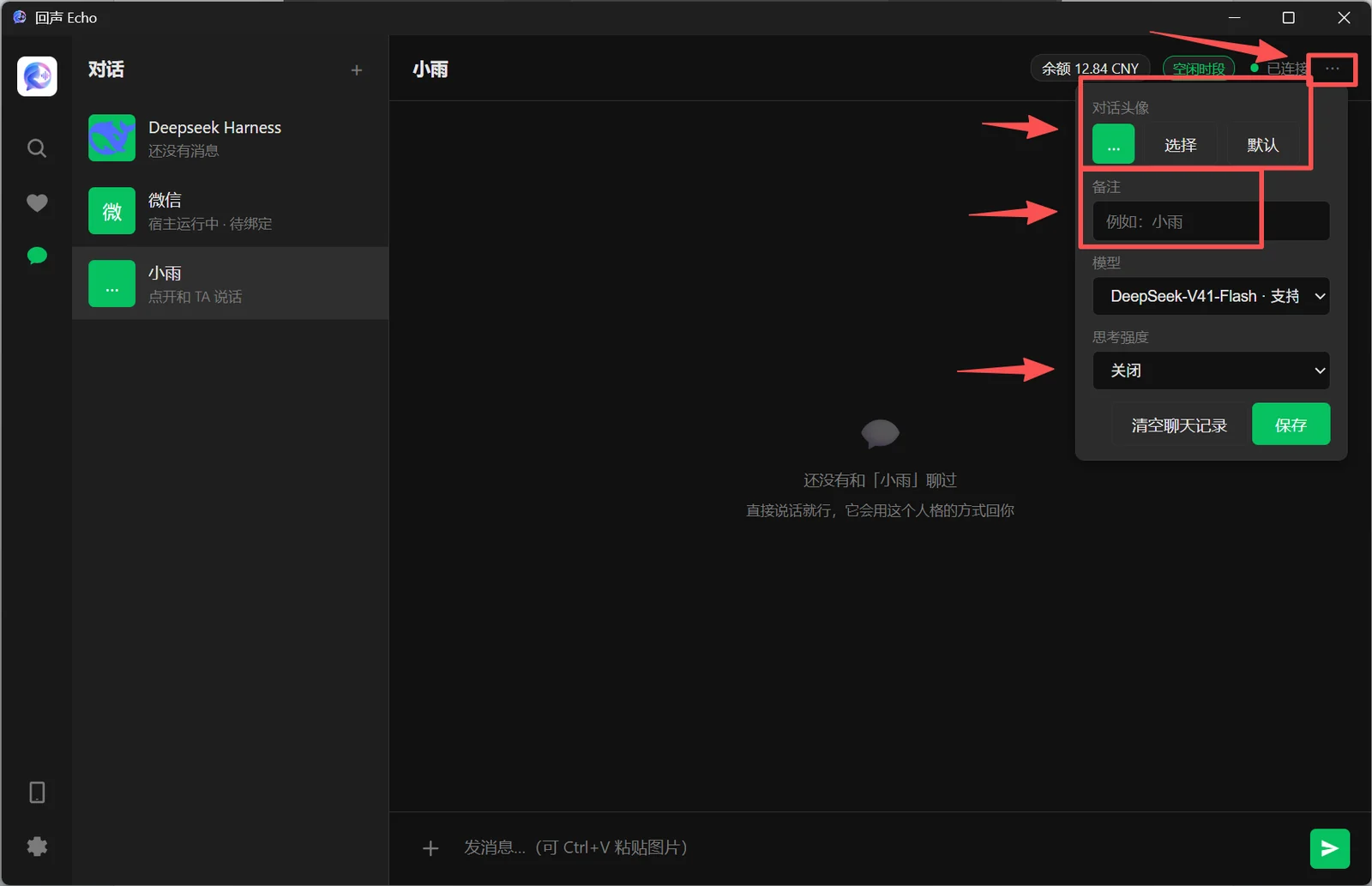Image resolution: width=1372 pixels, height=886 pixels.
Task: Select the 小雨 conversation row
Action: point(230,284)
